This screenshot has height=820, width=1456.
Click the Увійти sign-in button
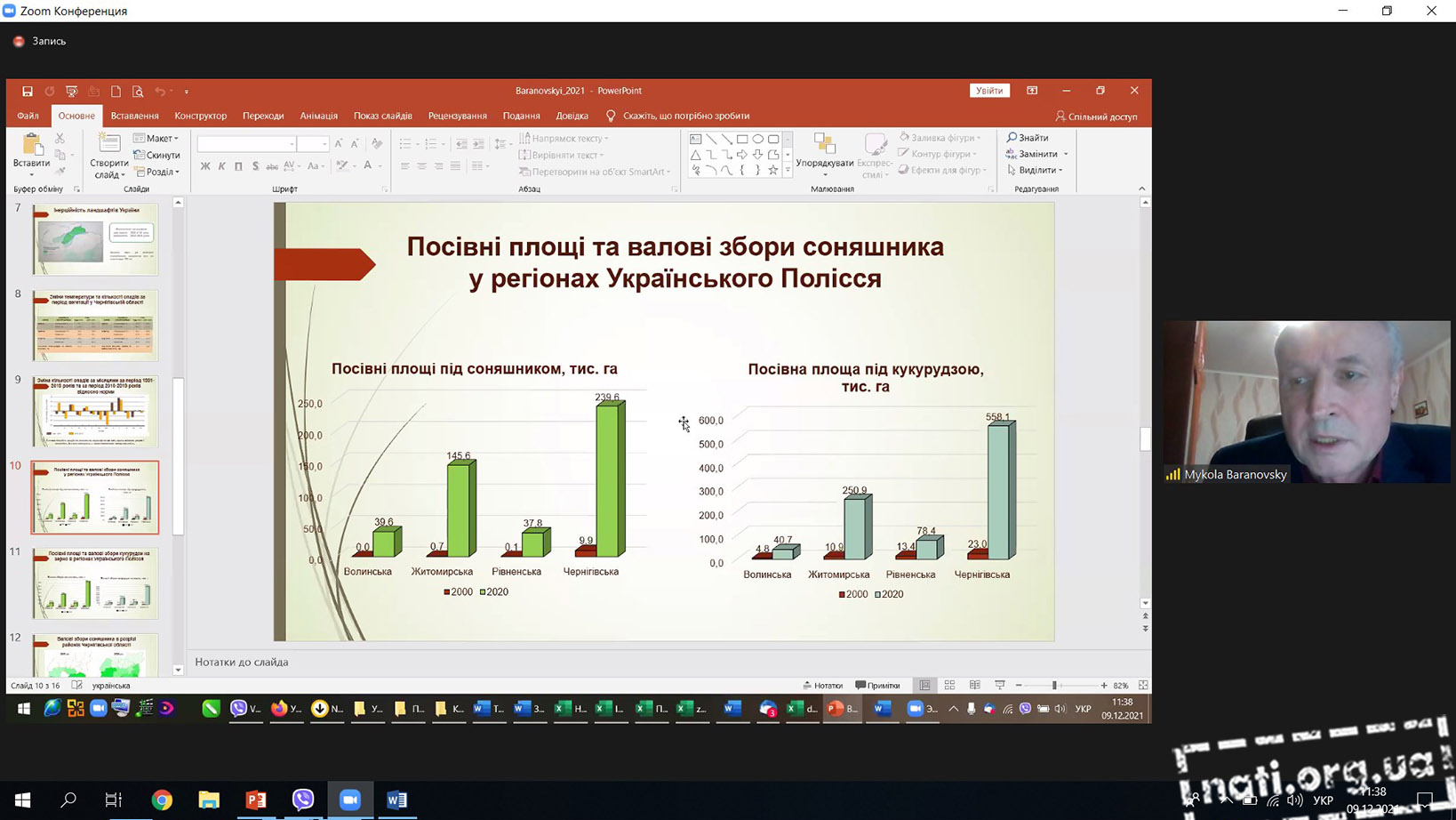989,91
